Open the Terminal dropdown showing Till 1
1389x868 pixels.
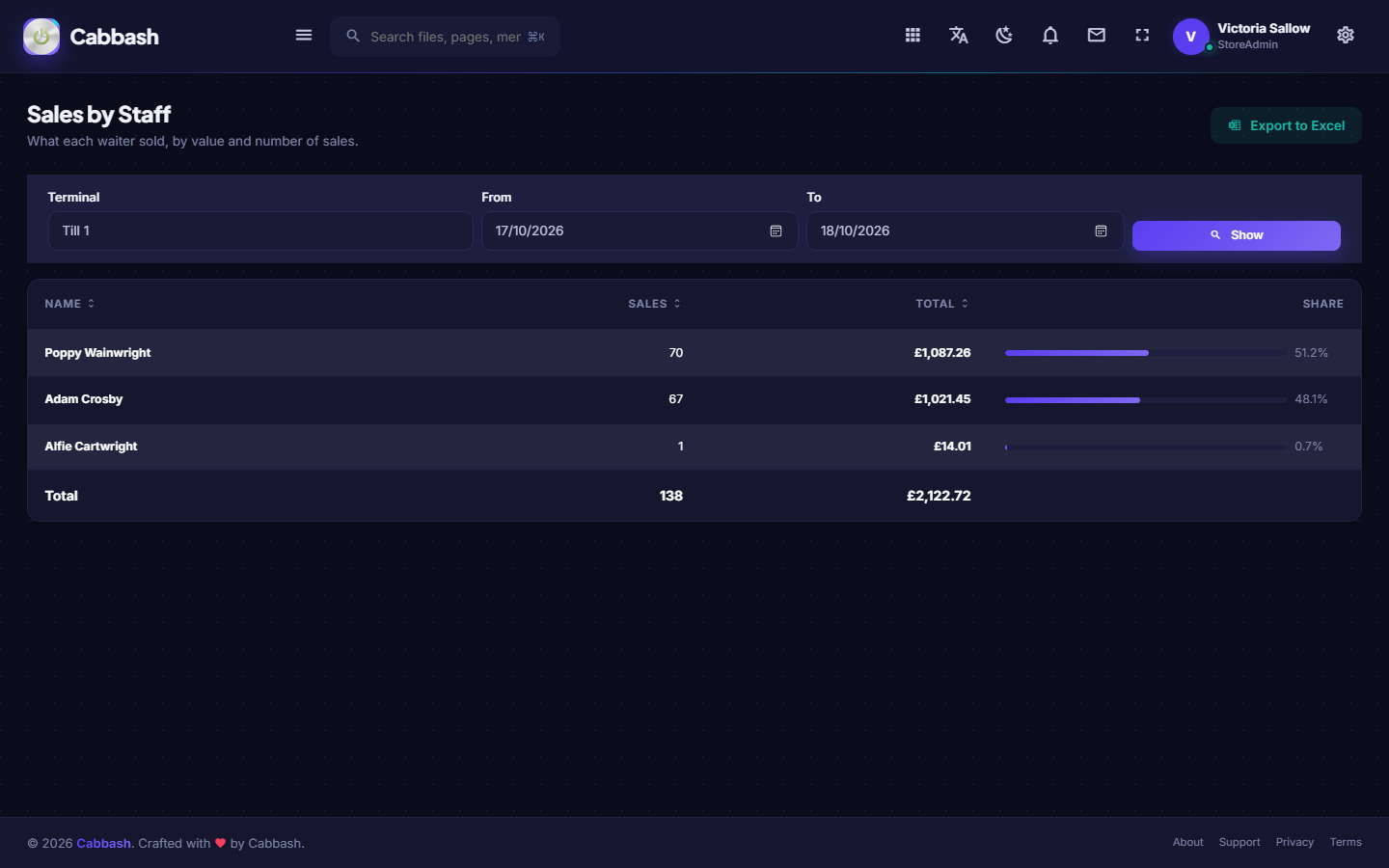pos(260,231)
